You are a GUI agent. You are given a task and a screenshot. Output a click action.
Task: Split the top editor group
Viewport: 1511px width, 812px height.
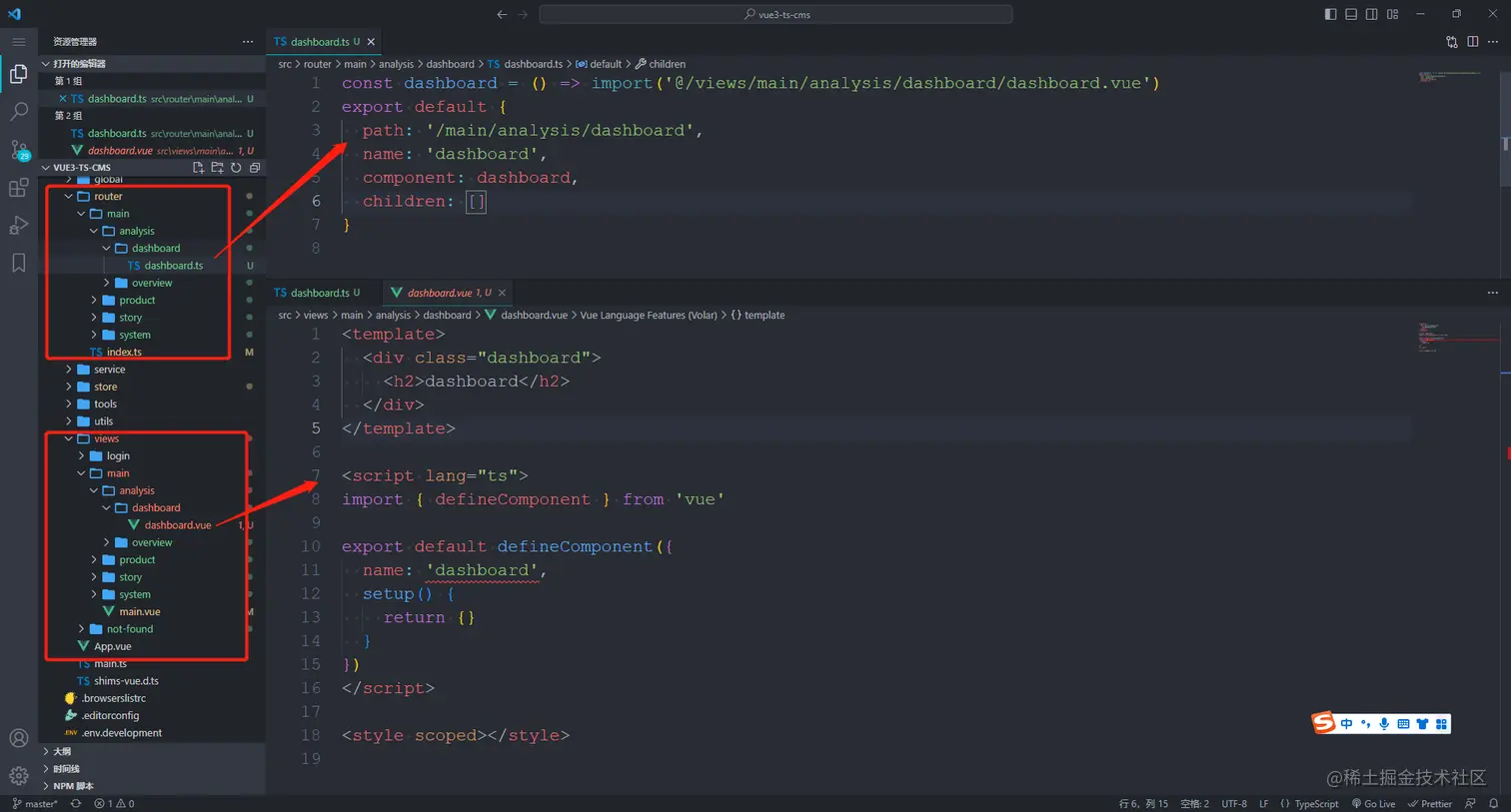[x=1473, y=42]
